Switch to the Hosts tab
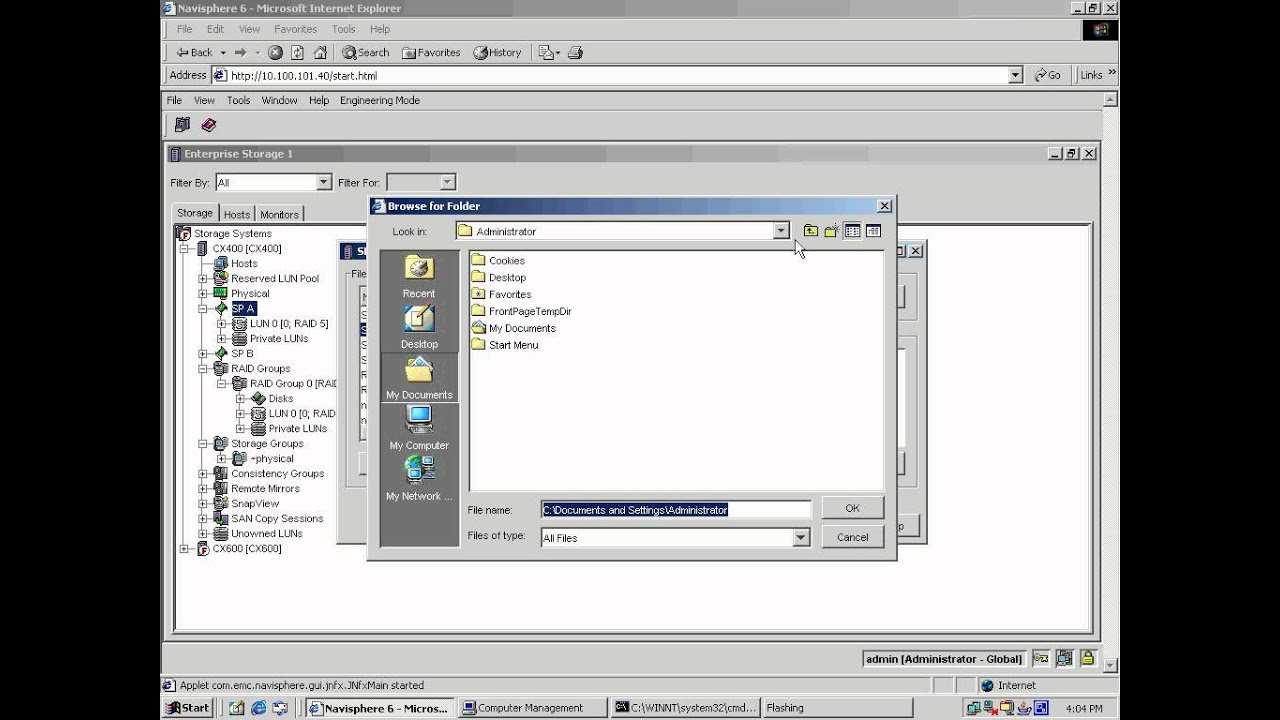The image size is (1280, 720). tap(237, 214)
